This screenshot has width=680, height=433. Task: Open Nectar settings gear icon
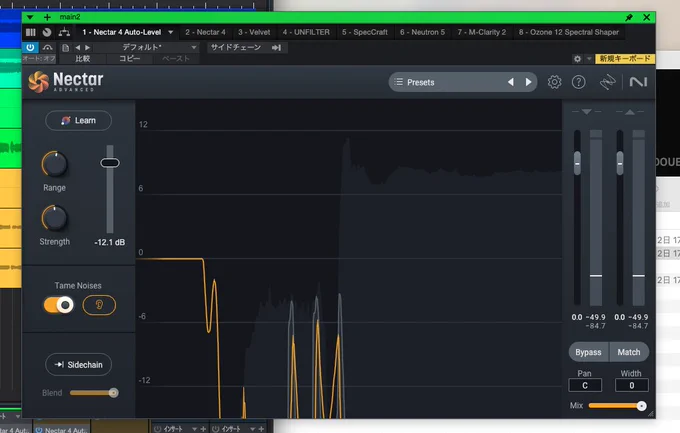(554, 82)
